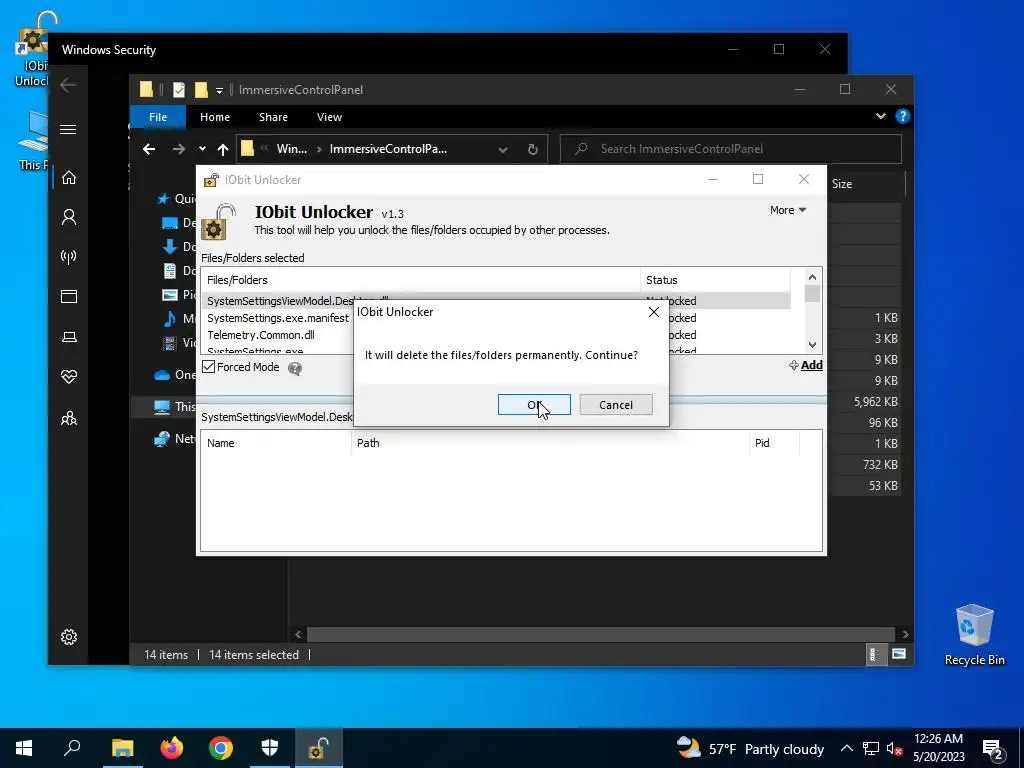Click Properties icon in Explorer title bar
Screen dimensions: 1024x768
[x=178, y=89]
